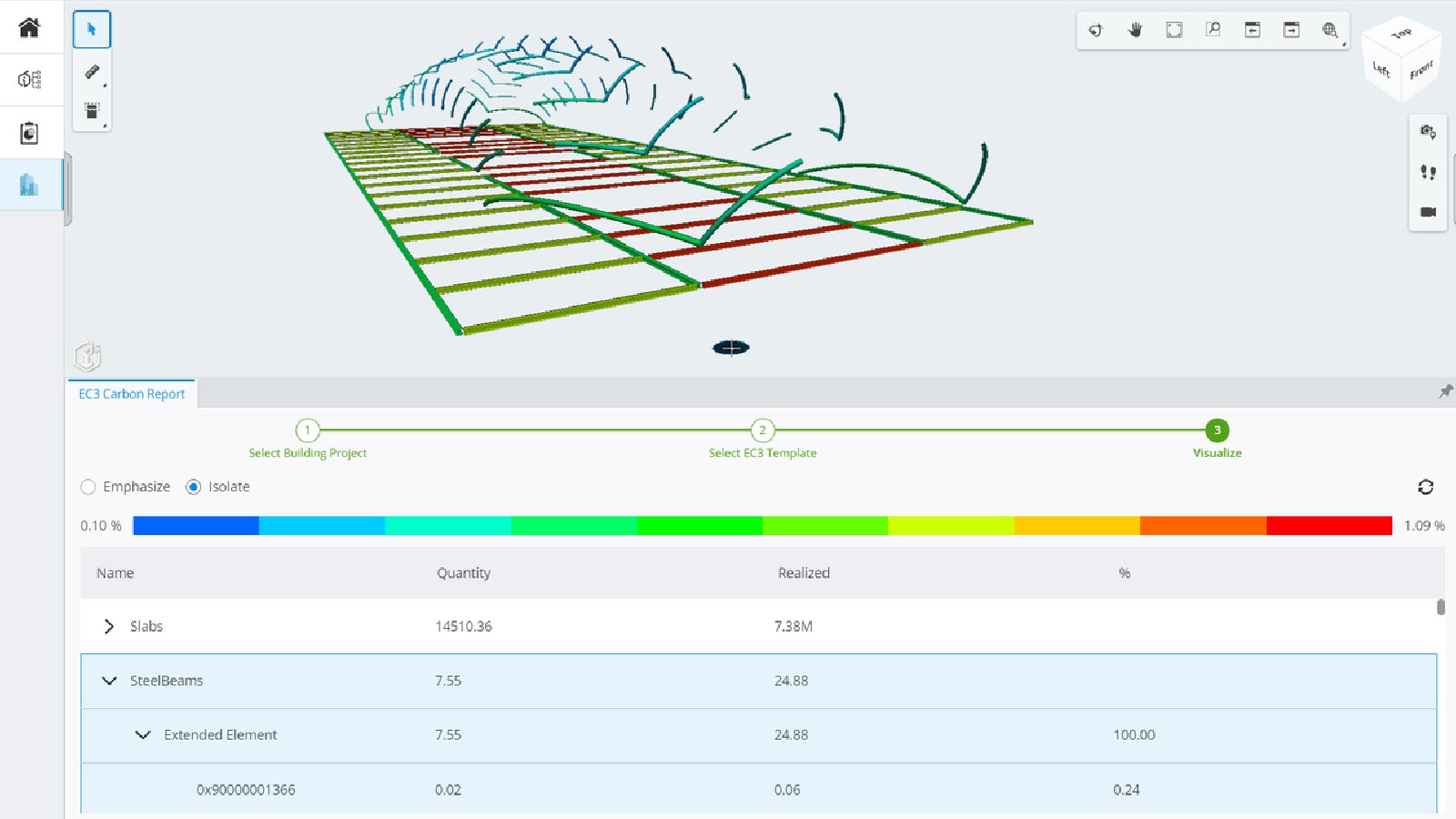Screen dimensions: 1456x819
Task: Select the Isolate radio button
Action: pyautogui.click(x=193, y=487)
